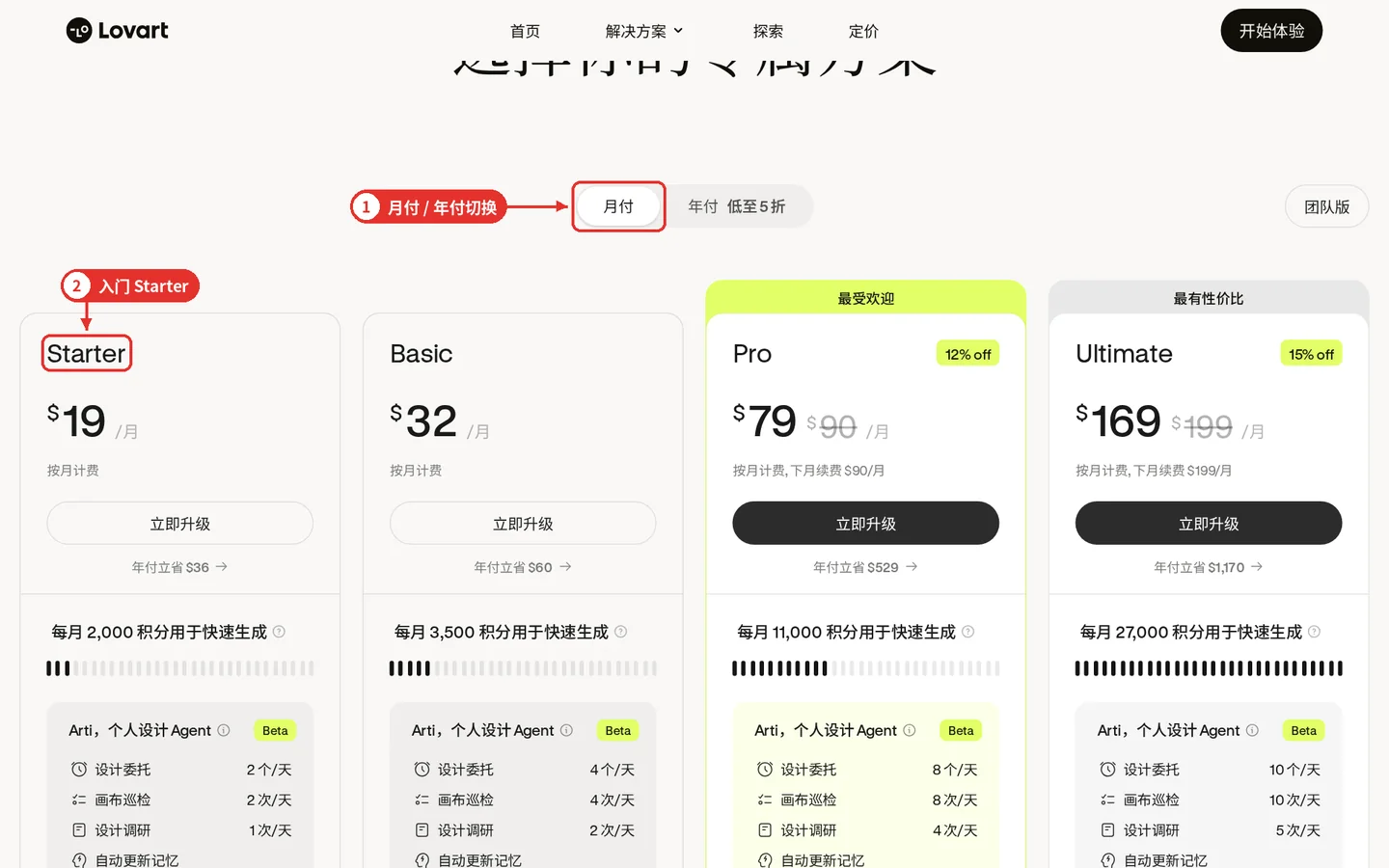Viewport: 1389px width, 868px height.
Task: Expand the 解决方案 dropdown menu
Action: point(644,31)
